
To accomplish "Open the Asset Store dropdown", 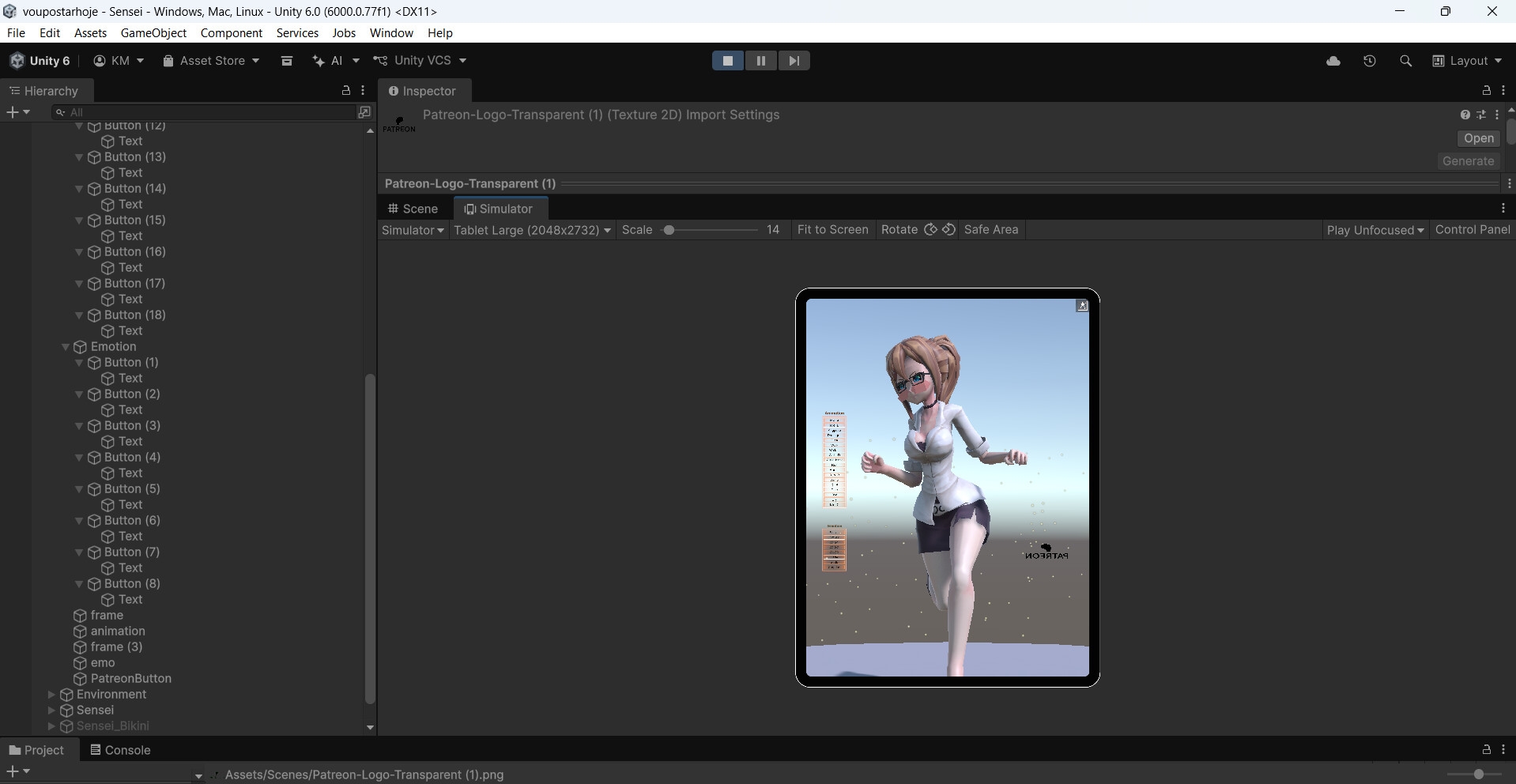I will point(211,61).
